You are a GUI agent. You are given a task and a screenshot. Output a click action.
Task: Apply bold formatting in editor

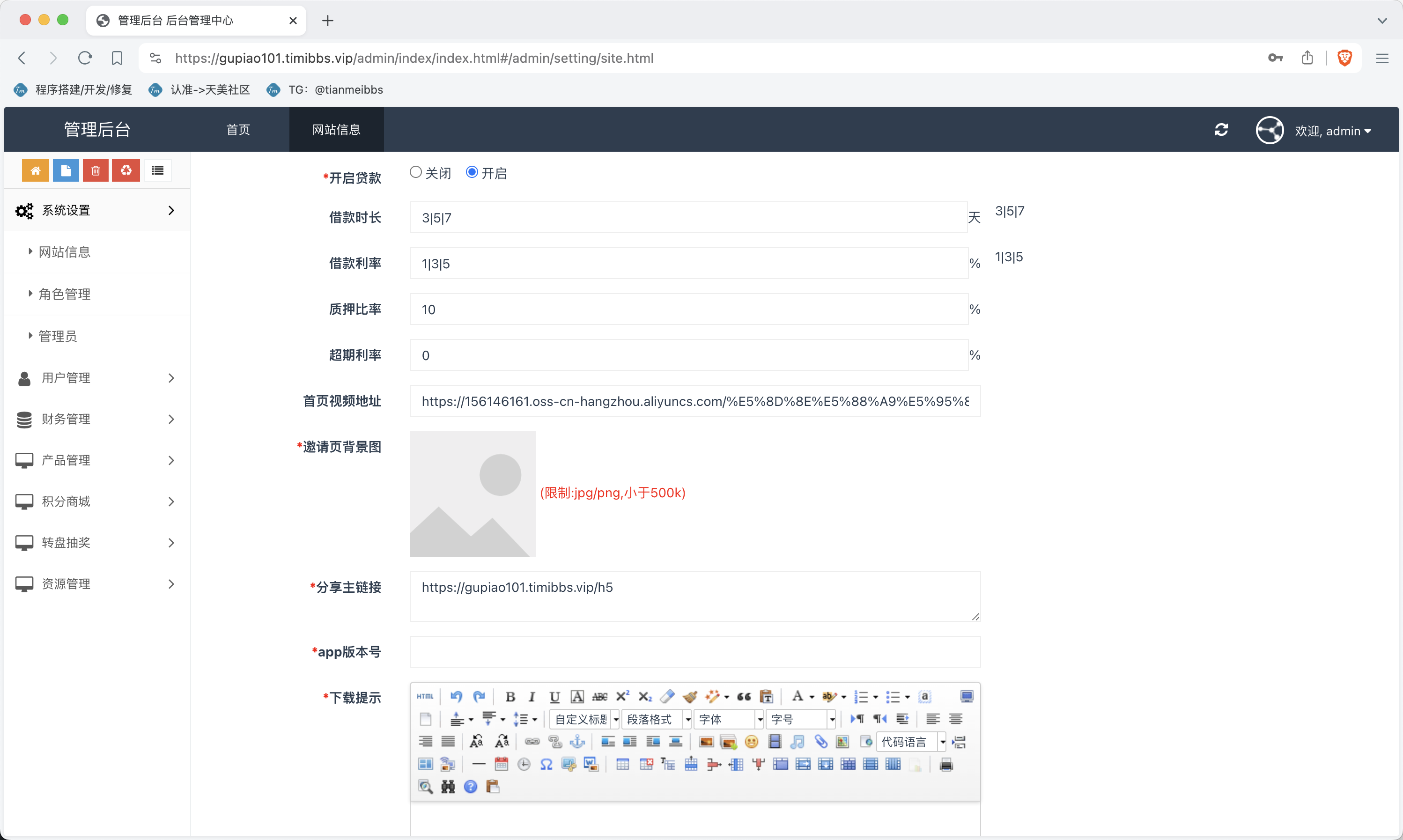[510, 697]
